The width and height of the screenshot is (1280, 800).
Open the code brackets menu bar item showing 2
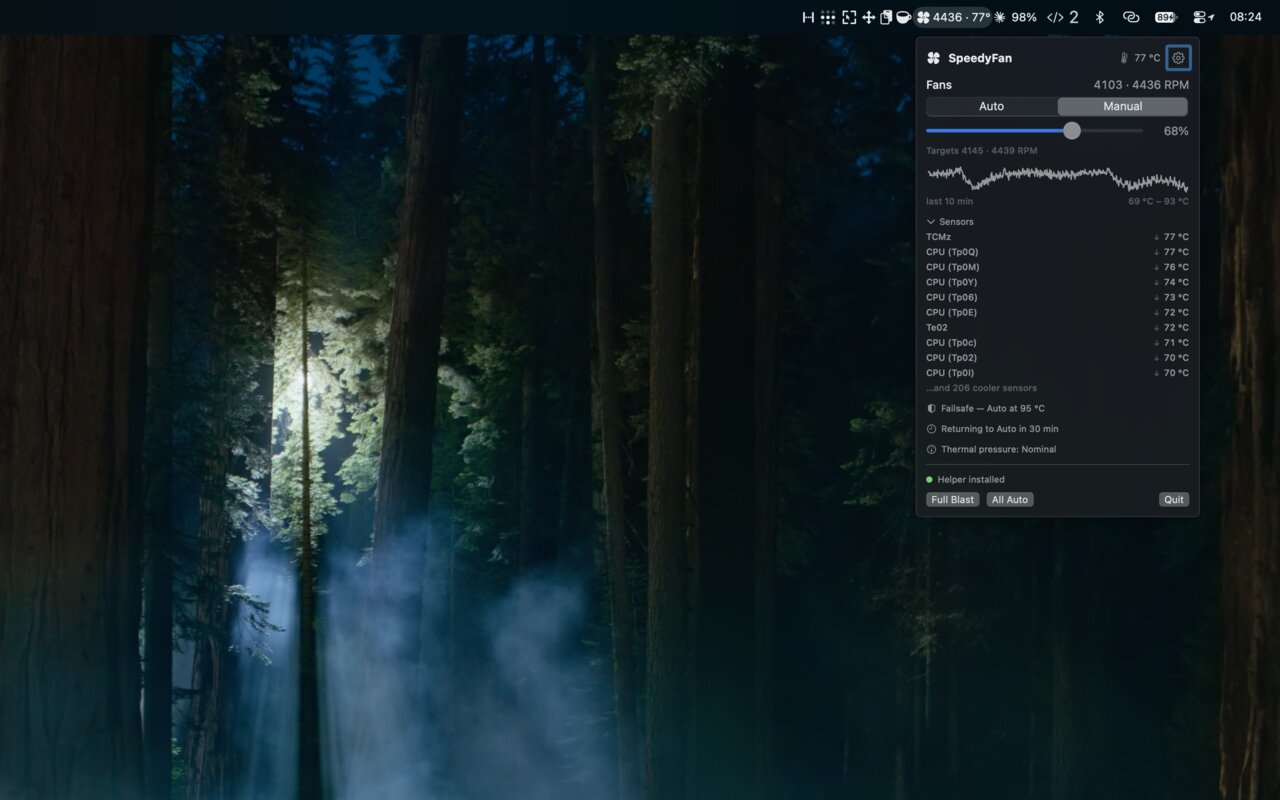1063,17
